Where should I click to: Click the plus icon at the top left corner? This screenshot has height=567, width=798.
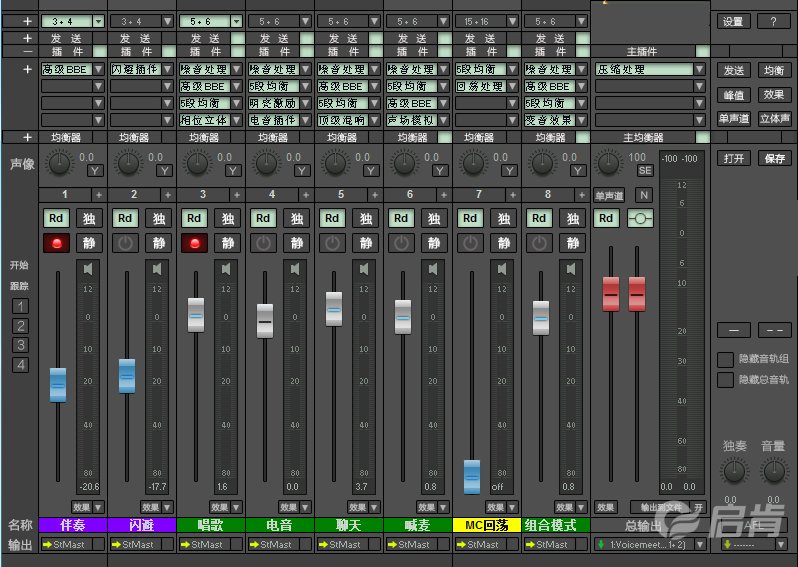tap(27, 21)
